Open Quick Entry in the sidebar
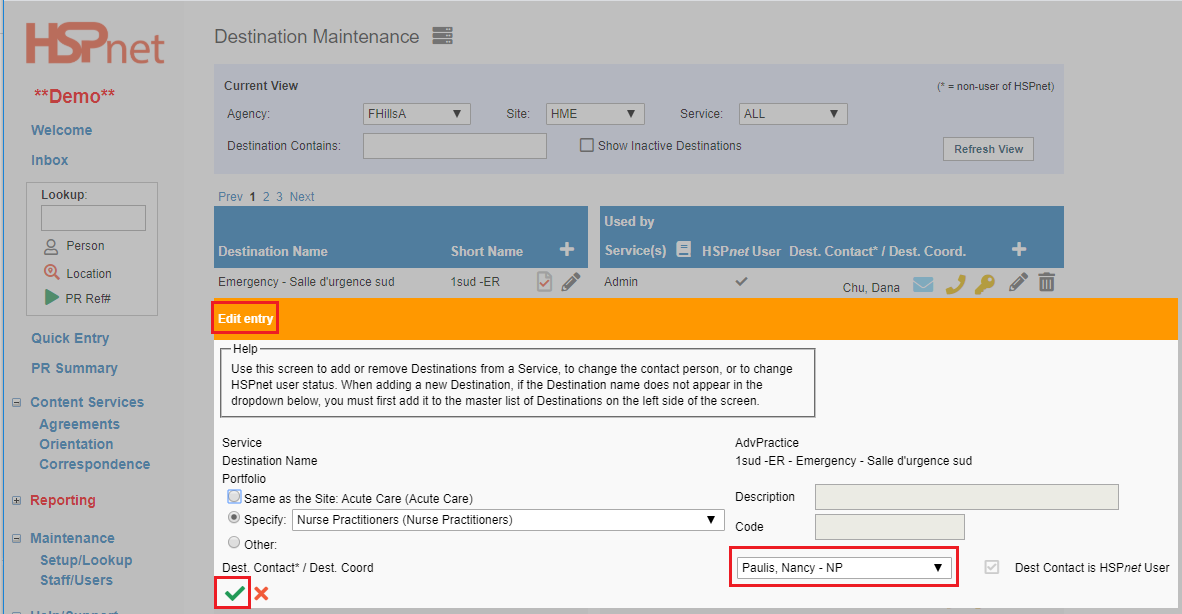The height and width of the screenshot is (614, 1182). click(x=70, y=338)
